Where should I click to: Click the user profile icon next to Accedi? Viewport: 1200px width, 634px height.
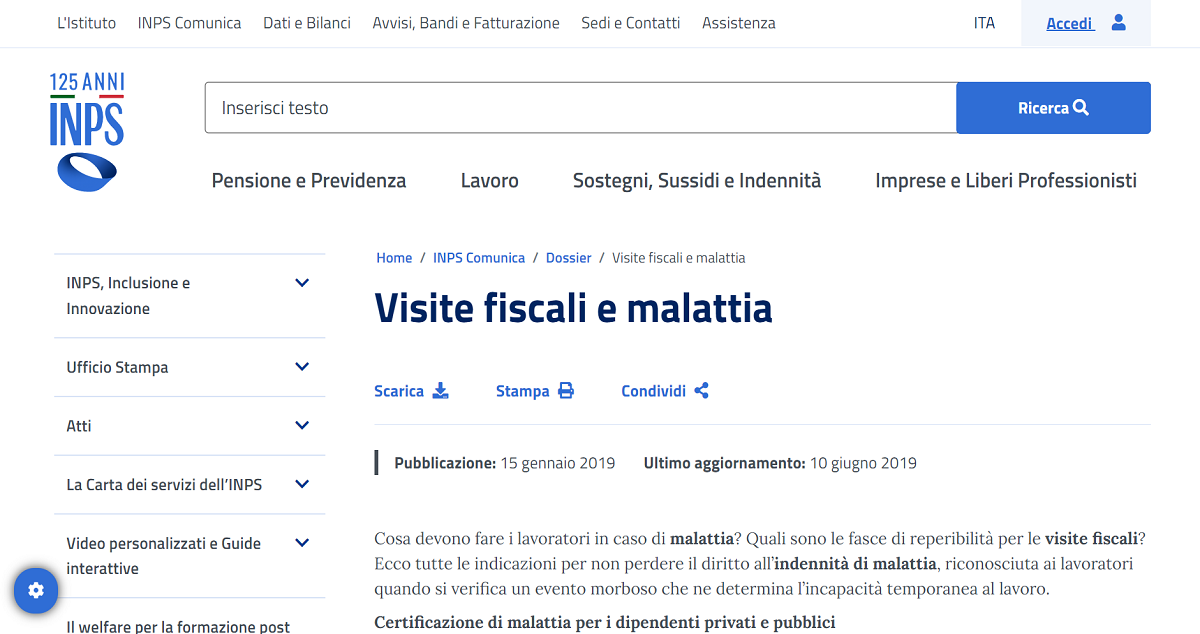coord(1118,23)
